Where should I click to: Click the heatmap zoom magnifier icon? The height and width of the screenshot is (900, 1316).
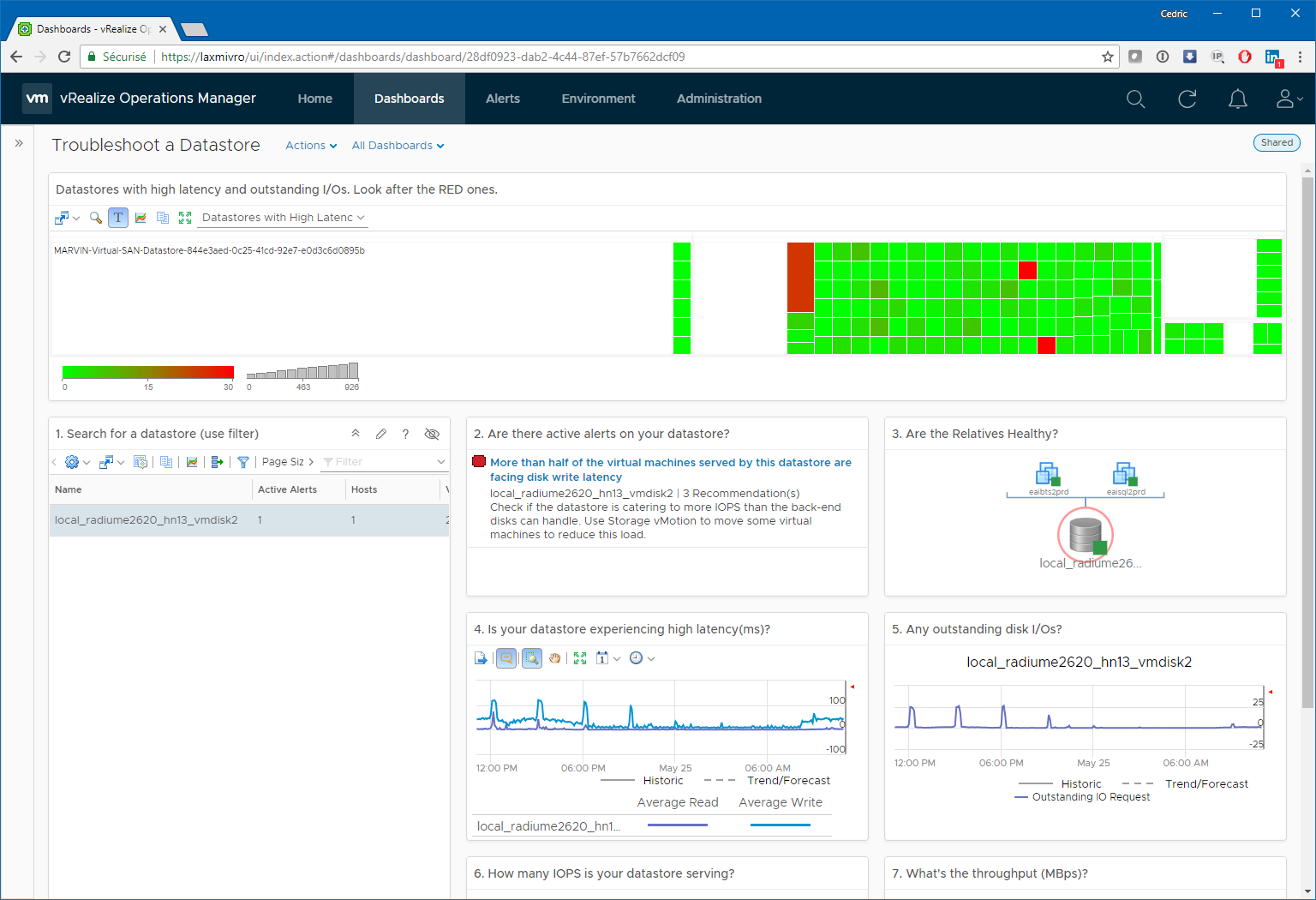pos(96,218)
